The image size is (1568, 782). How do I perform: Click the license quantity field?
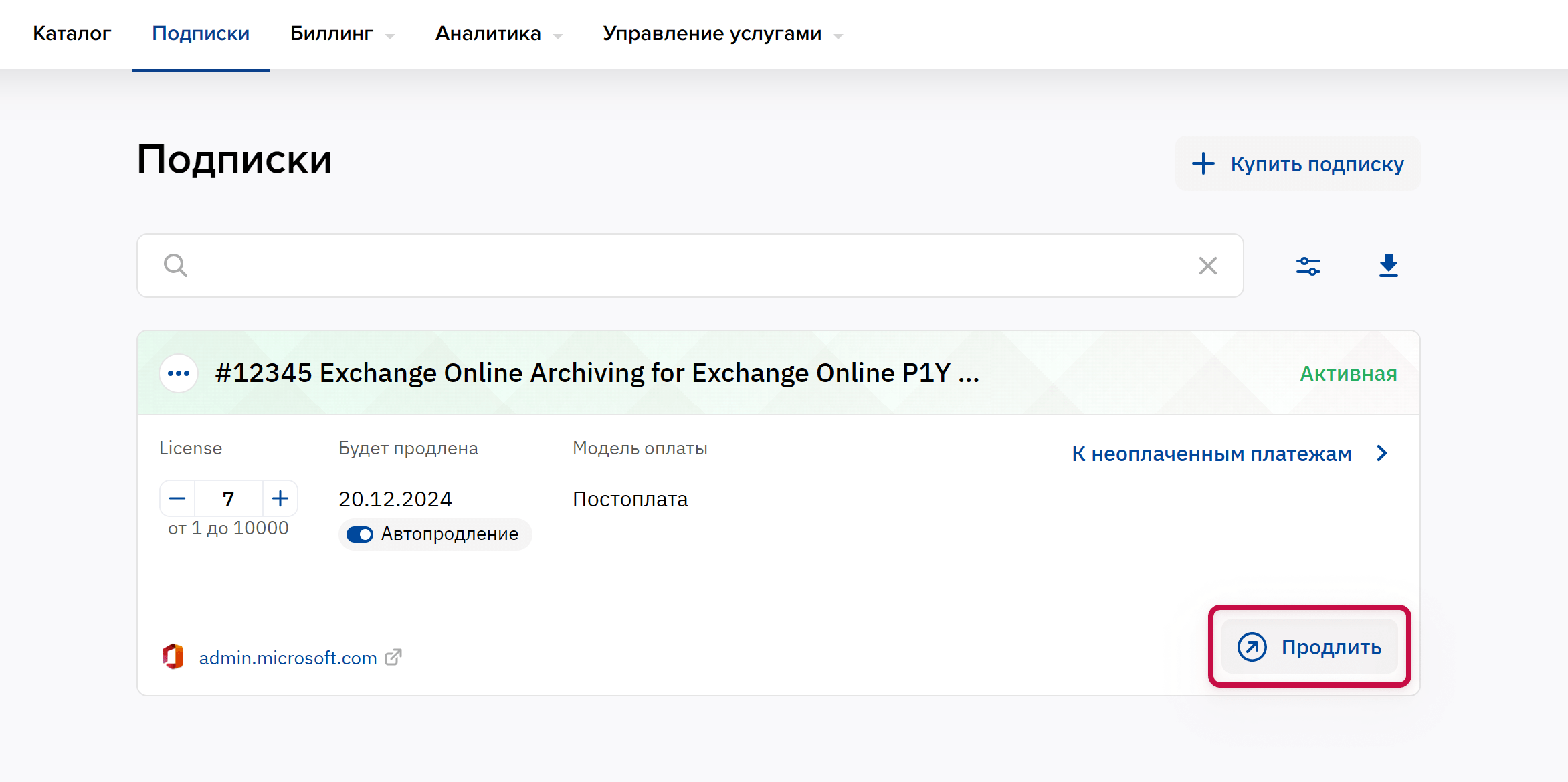229,498
